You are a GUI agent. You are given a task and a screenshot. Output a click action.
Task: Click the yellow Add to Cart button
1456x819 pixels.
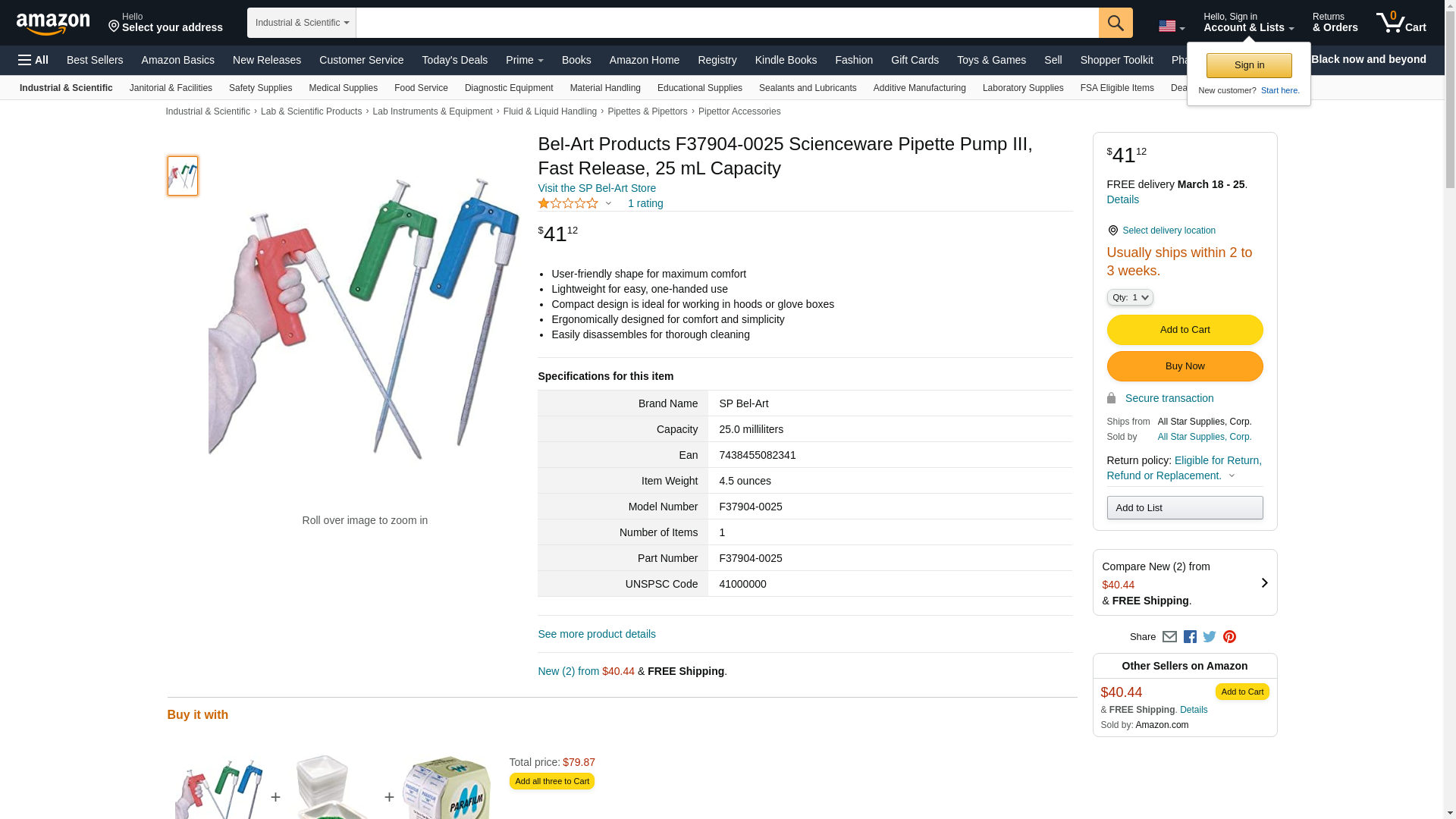[x=1185, y=330]
